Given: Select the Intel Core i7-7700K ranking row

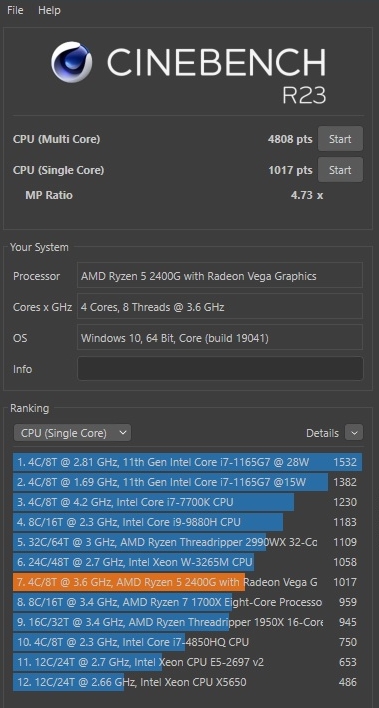Looking at the screenshot, I should tap(187, 502).
